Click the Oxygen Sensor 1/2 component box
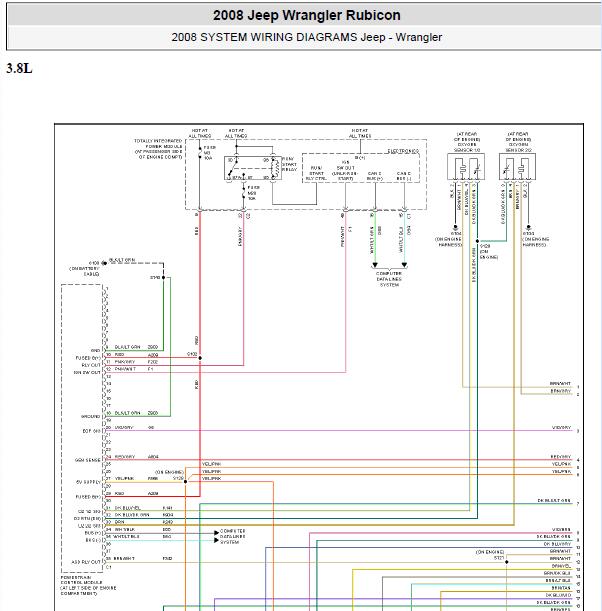 pyautogui.click(x=466, y=166)
